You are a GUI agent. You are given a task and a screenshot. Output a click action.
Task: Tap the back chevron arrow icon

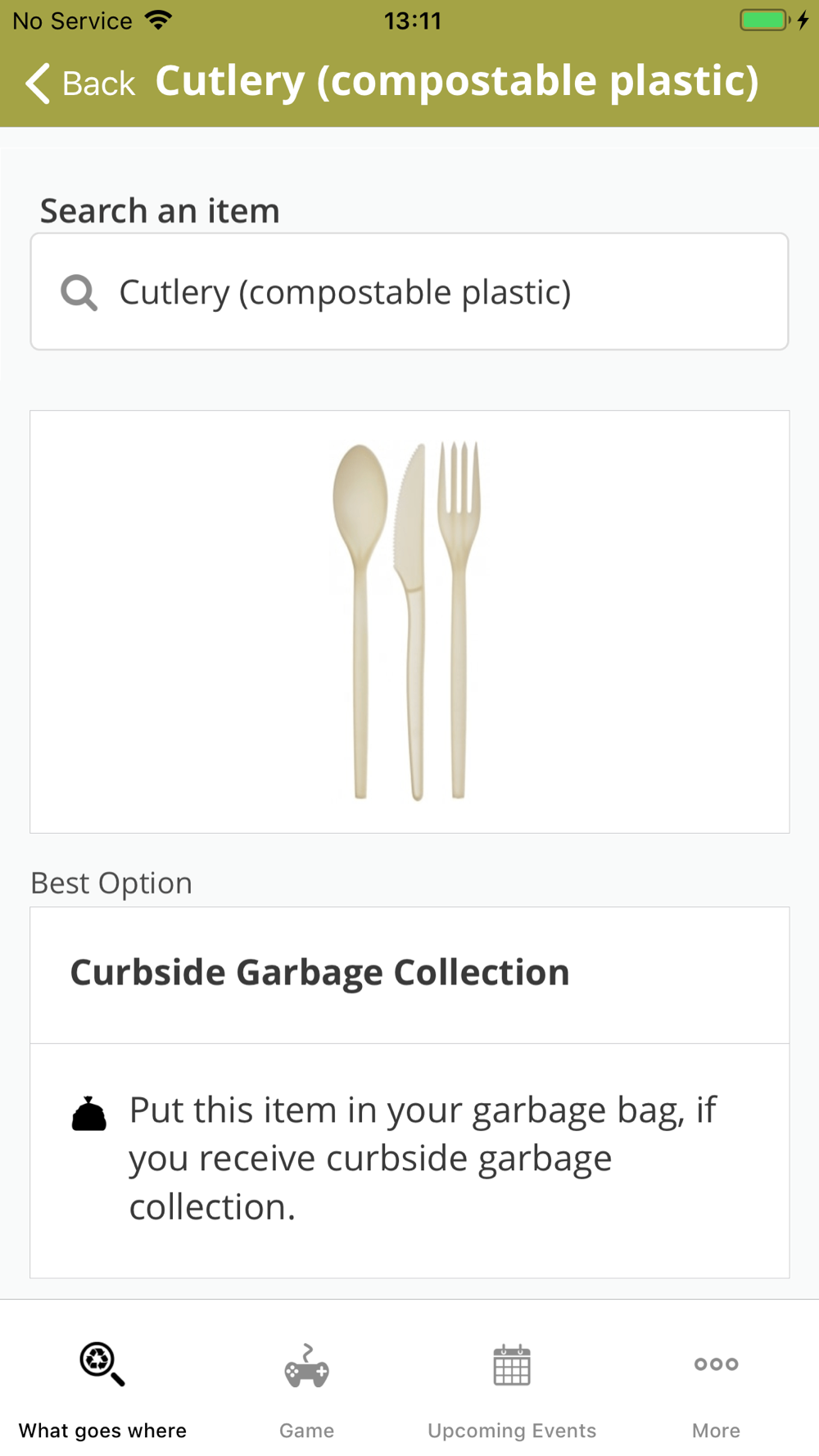(38, 84)
